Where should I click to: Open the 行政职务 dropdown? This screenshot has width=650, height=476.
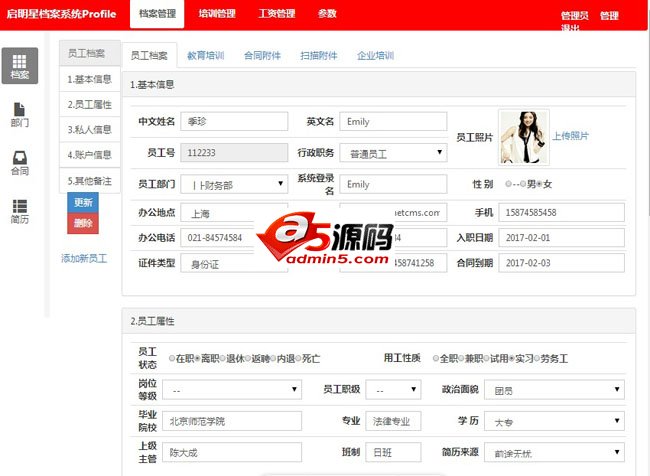(393, 153)
